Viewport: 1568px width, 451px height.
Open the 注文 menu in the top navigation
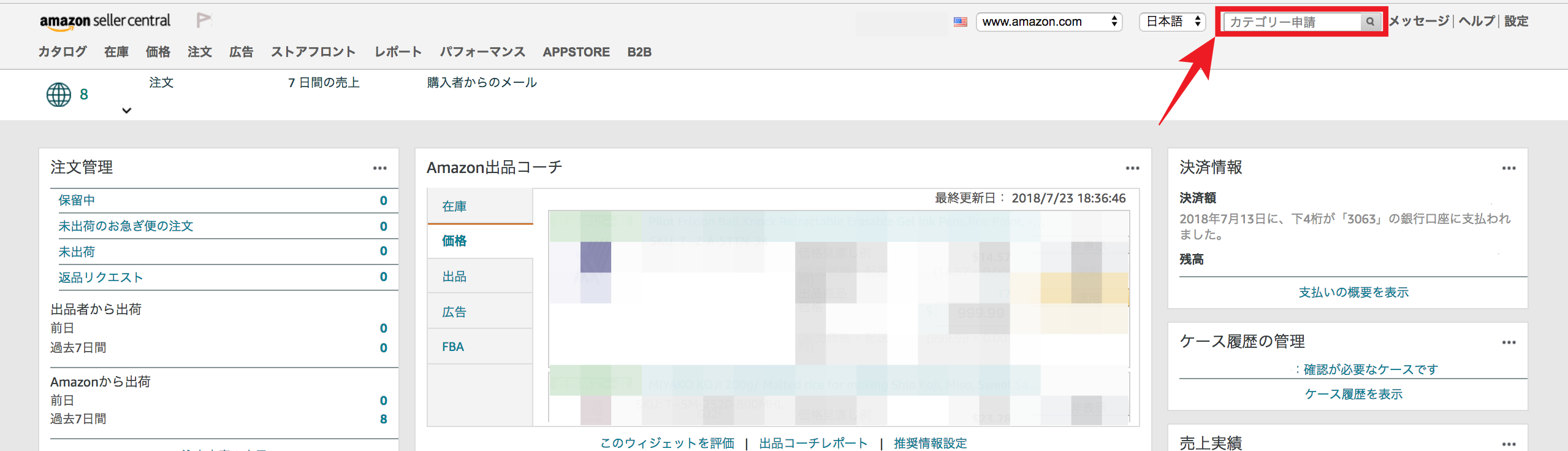(200, 52)
